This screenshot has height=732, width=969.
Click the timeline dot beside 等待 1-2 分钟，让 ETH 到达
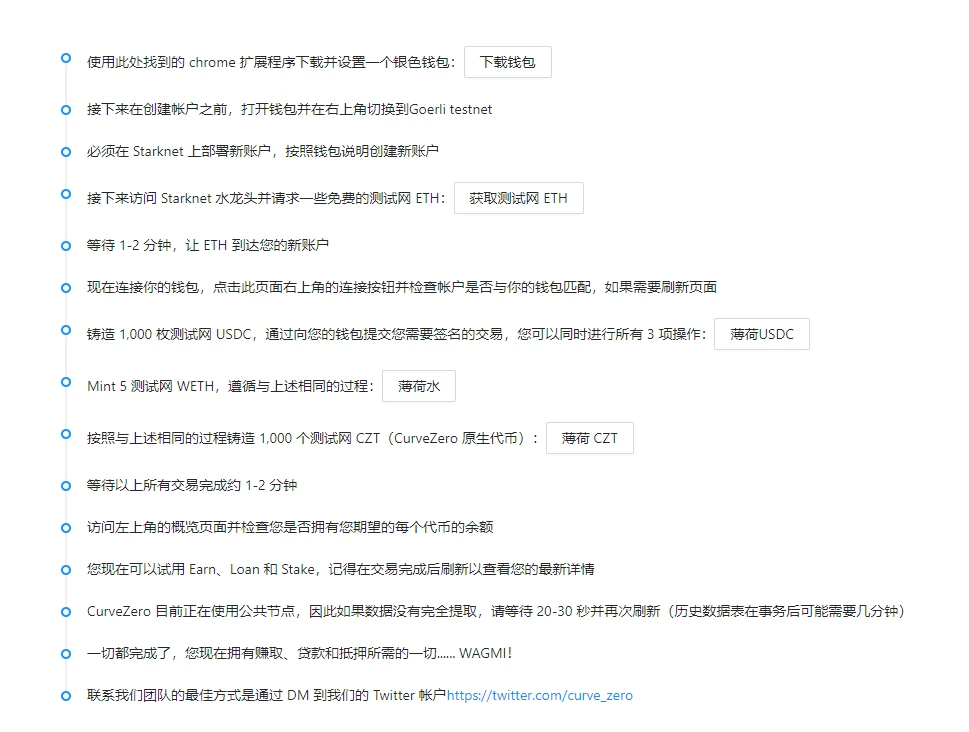click(66, 246)
